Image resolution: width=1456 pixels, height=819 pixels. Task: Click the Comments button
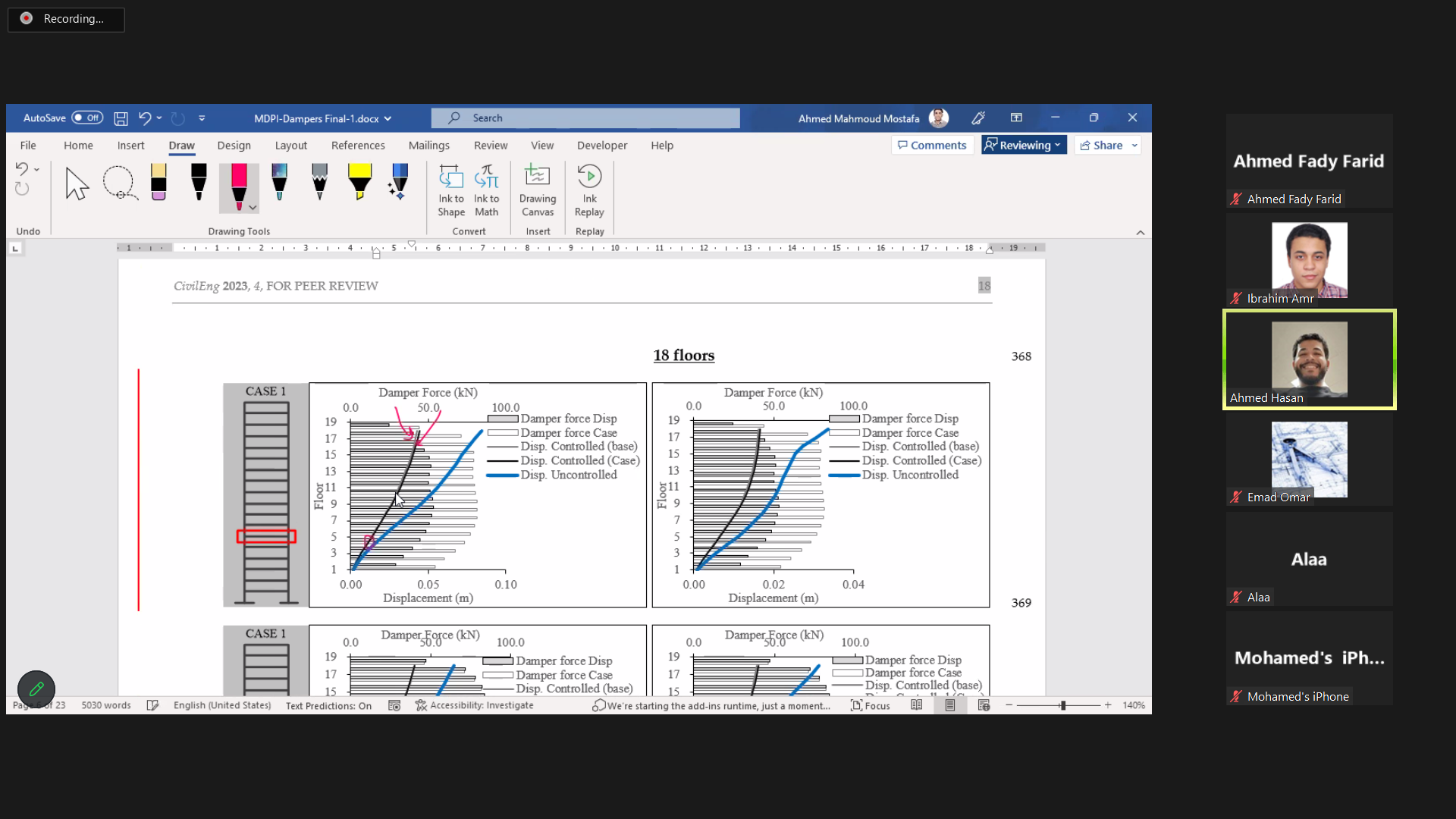coord(932,146)
